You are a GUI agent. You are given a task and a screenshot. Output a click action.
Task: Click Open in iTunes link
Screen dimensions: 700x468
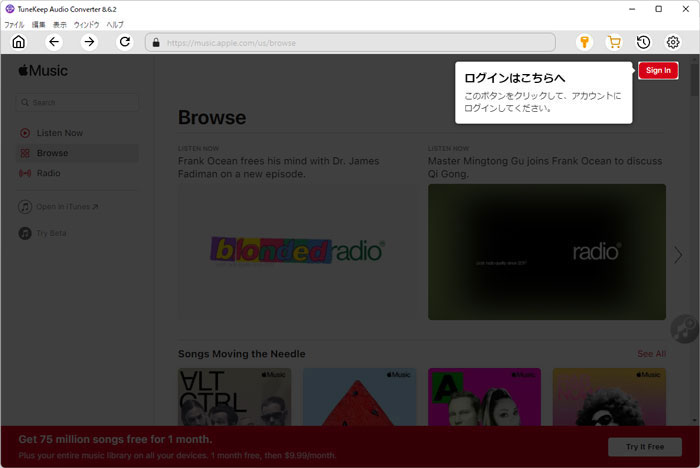(67, 207)
